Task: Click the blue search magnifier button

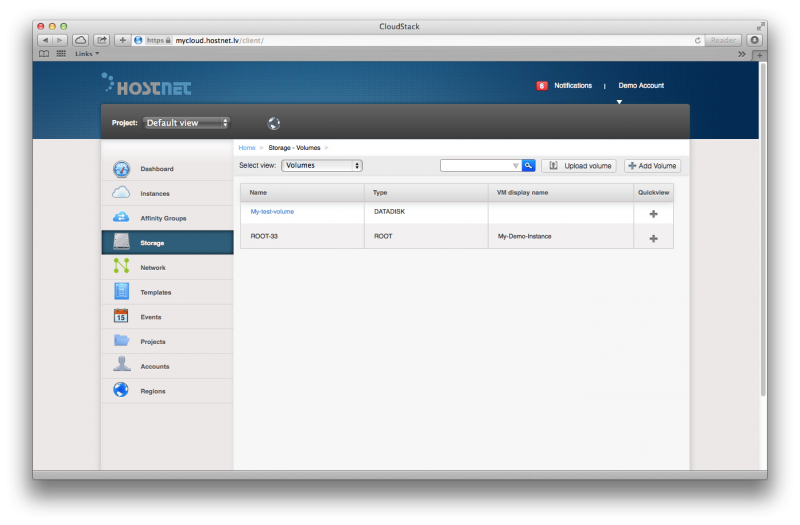Action: (529, 165)
